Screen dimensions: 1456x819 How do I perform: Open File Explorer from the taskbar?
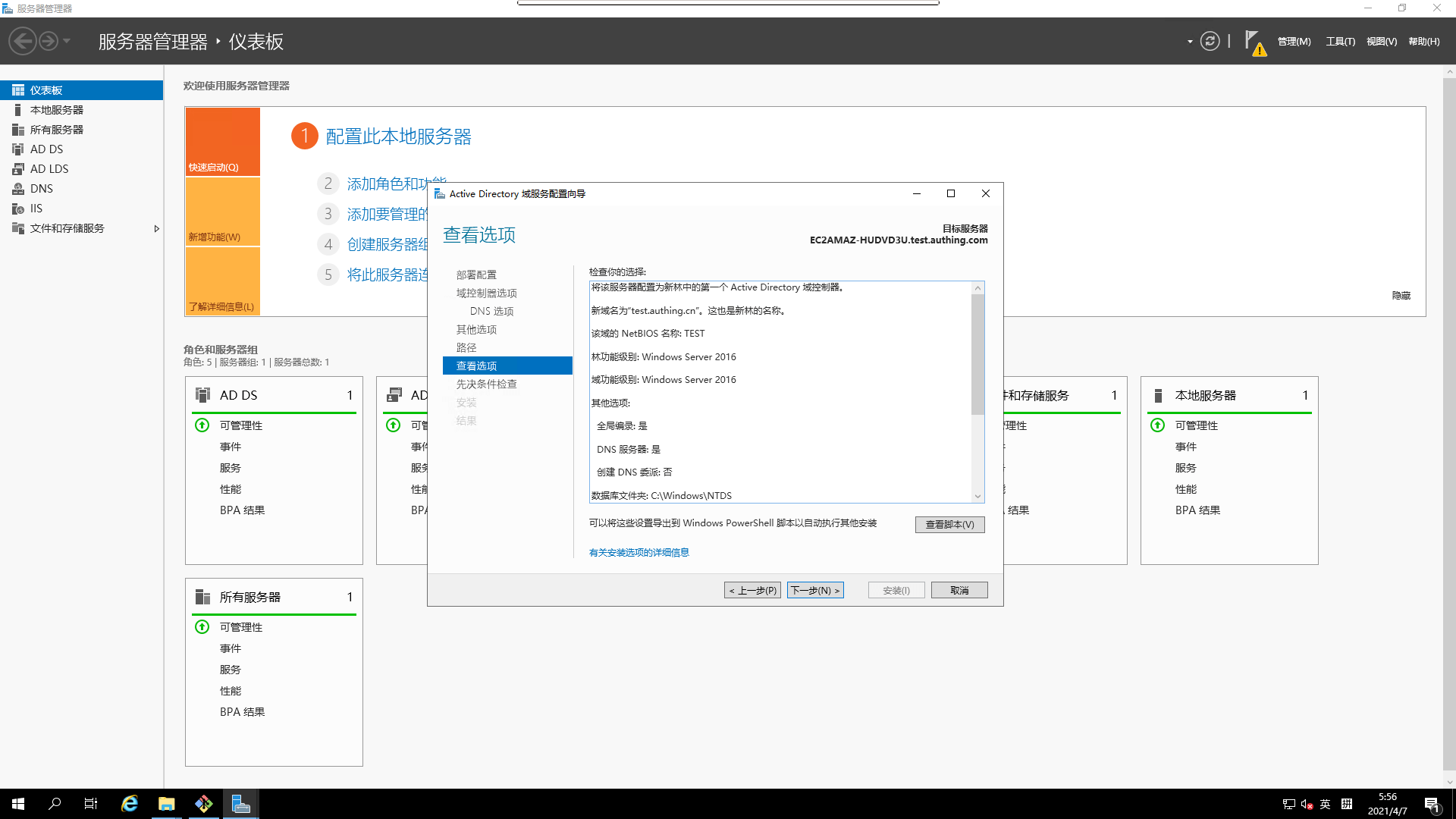click(x=166, y=804)
